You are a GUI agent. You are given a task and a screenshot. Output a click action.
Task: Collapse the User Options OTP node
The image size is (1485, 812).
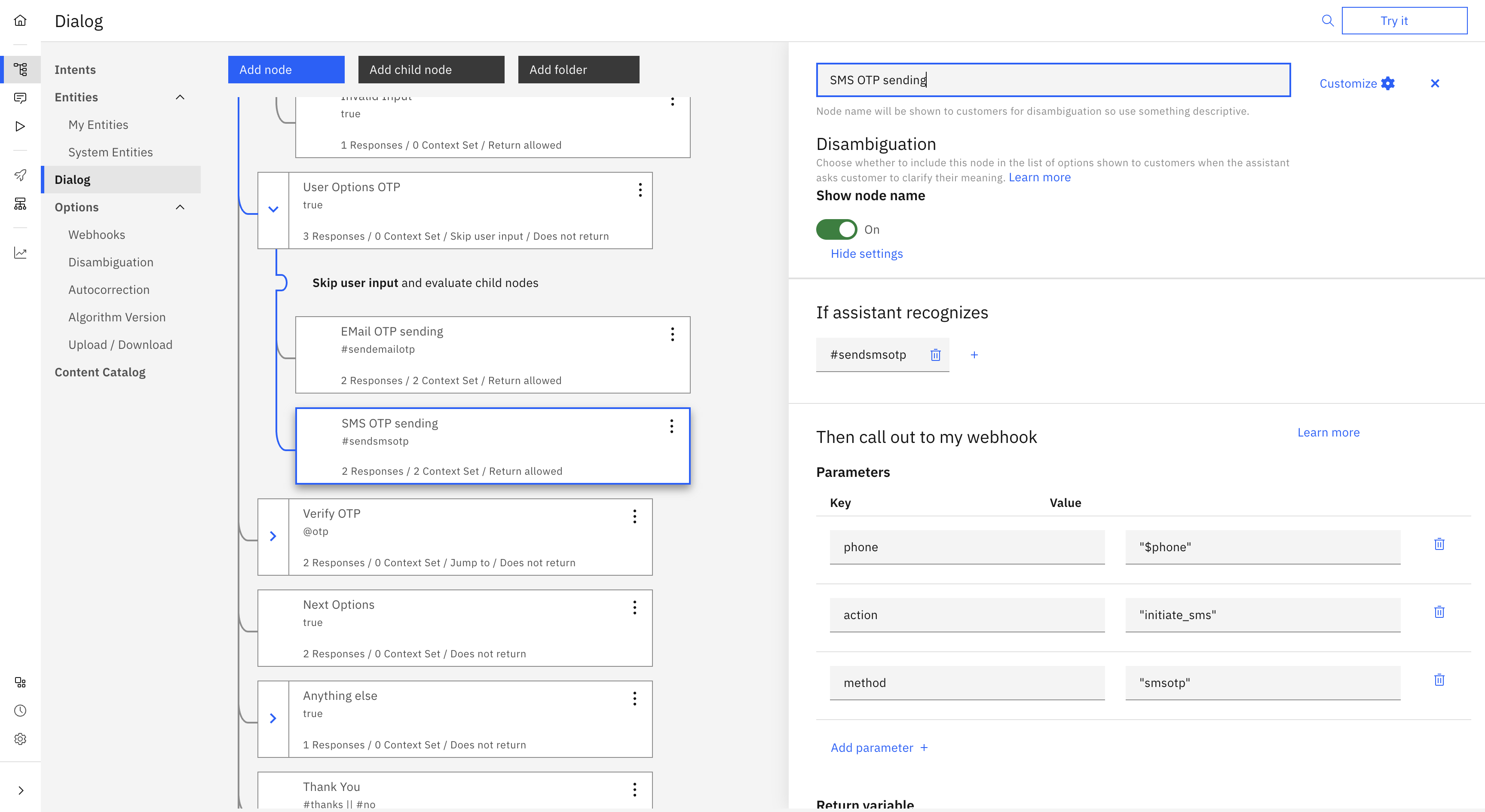(x=273, y=210)
